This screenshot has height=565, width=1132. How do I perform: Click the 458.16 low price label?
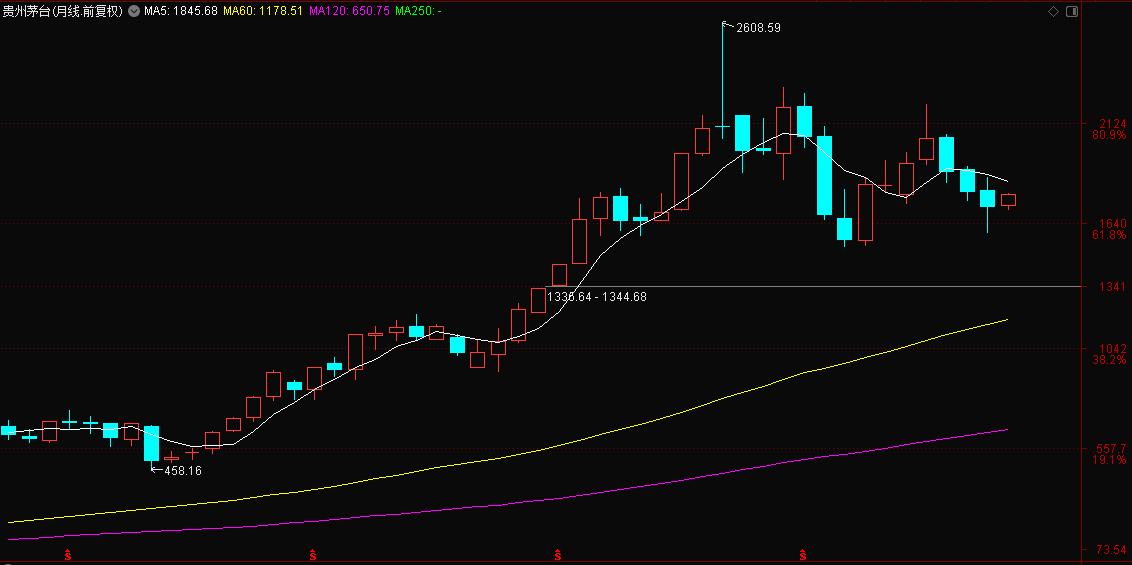[x=183, y=470]
